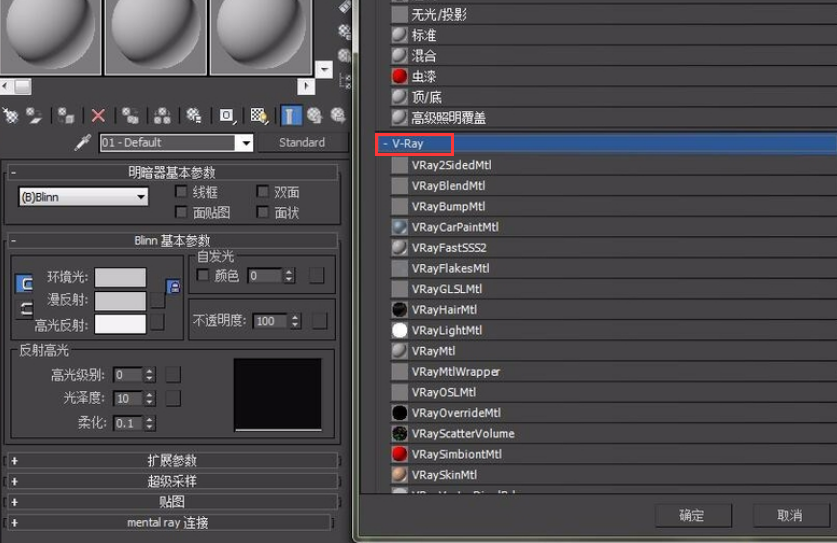
Task: Select the VRayLightMtl white sphere entry
Action: point(437,330)
